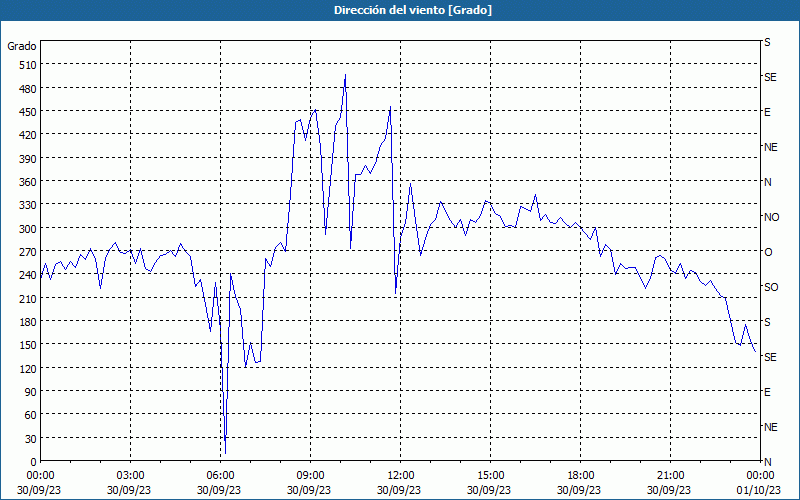This screenshot has width=800, height=500.
Task: Select the 18:00 time label
Action: pos(581,476)
